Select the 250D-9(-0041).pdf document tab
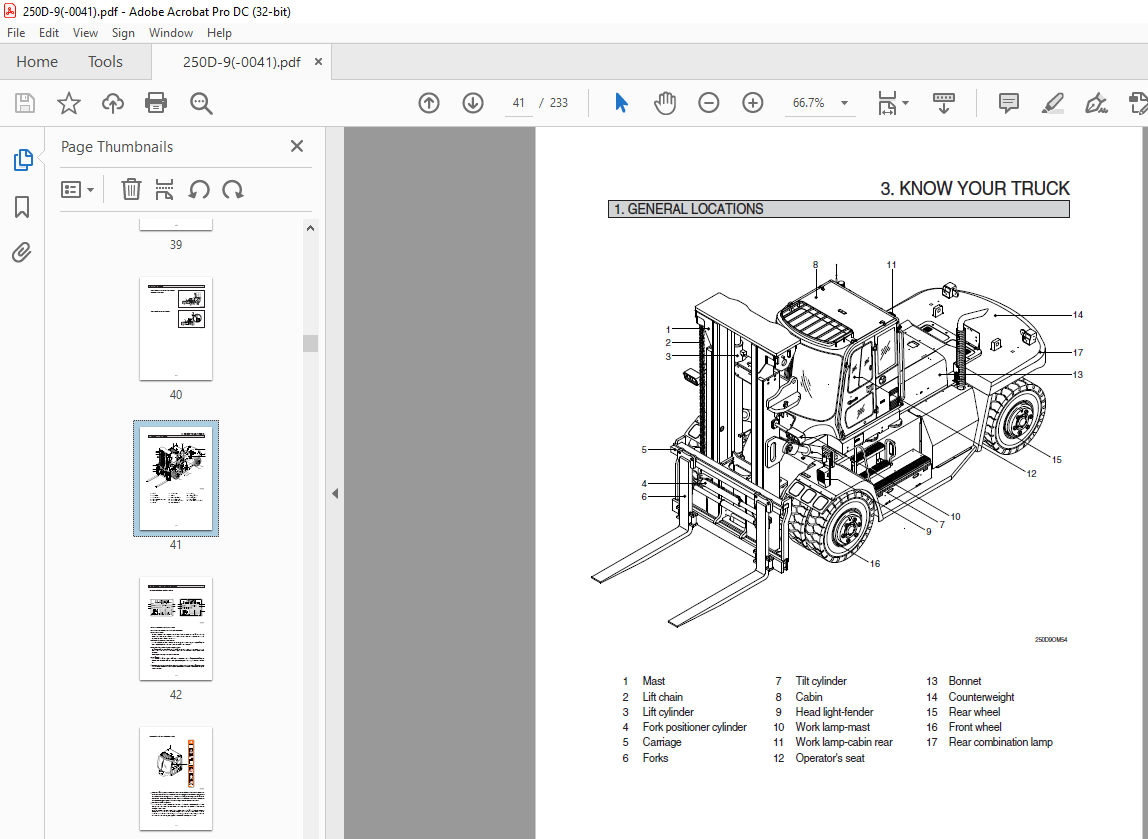Viewport: 1148px width, 839px height. [241, 62]
